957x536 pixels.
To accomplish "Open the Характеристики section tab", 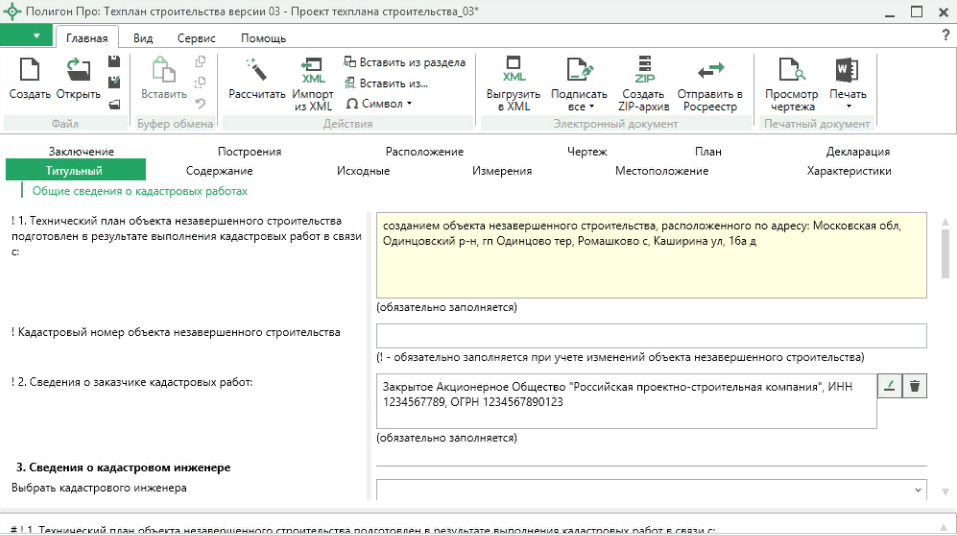I will (x=848, y=171).
